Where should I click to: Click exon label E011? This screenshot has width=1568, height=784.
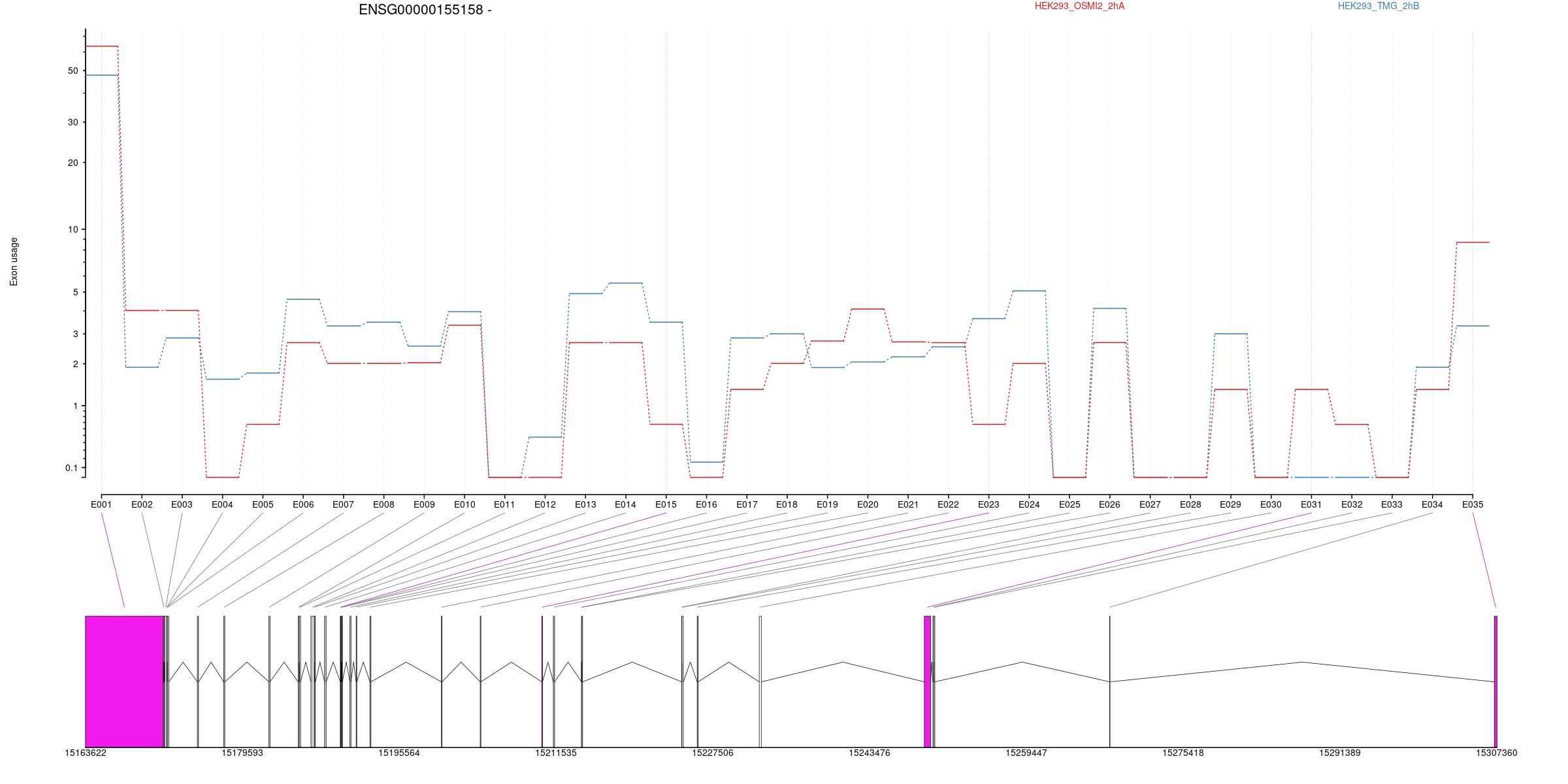tap(504, 504)
